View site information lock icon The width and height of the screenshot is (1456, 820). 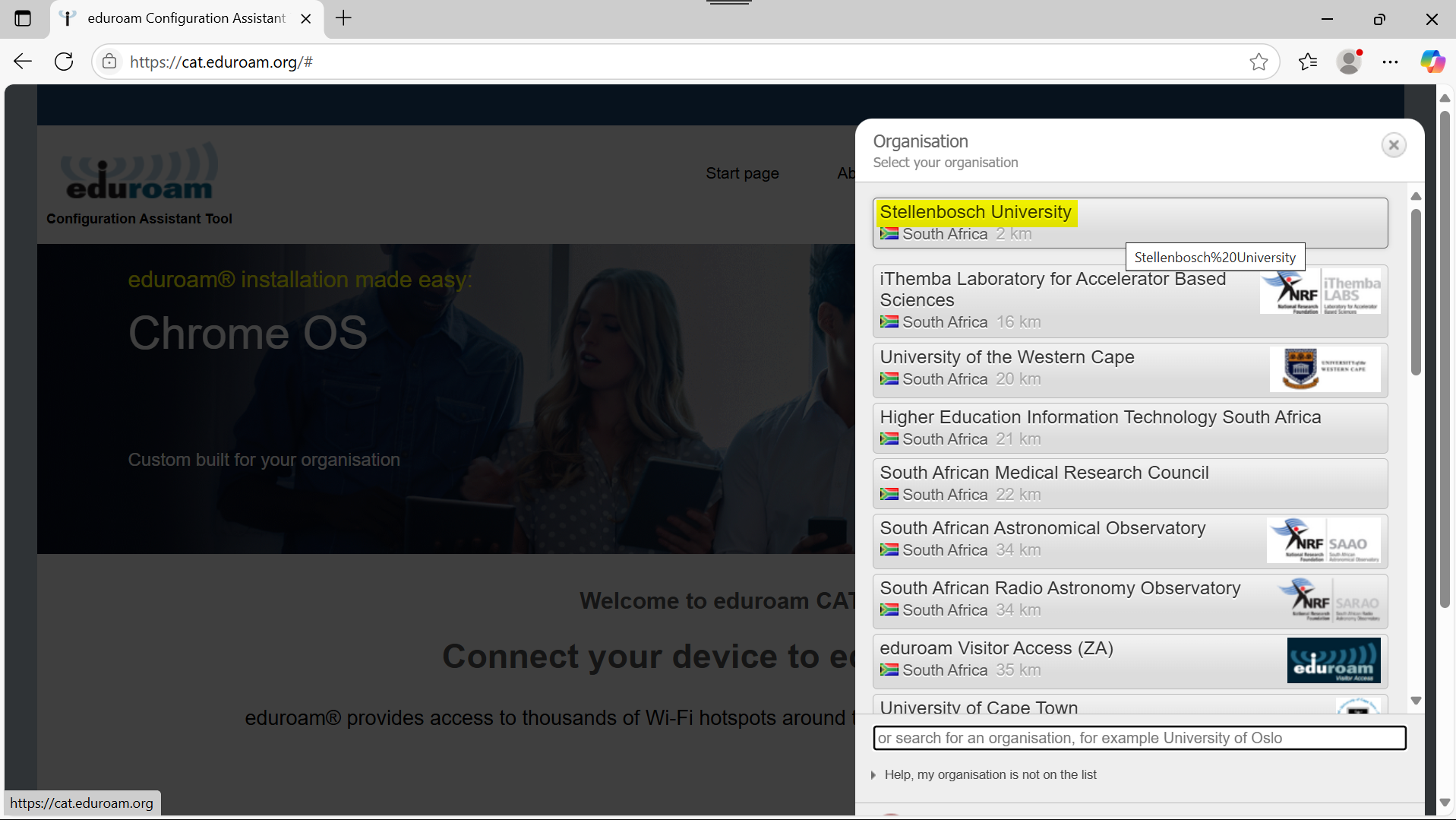click(110, 62)
